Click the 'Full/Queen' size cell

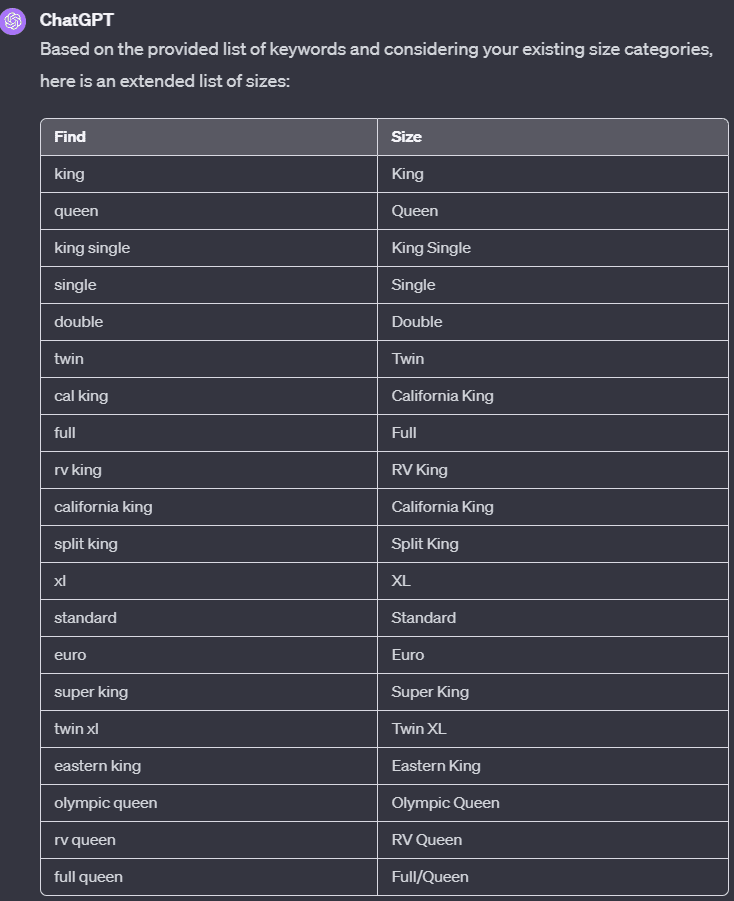430,877
